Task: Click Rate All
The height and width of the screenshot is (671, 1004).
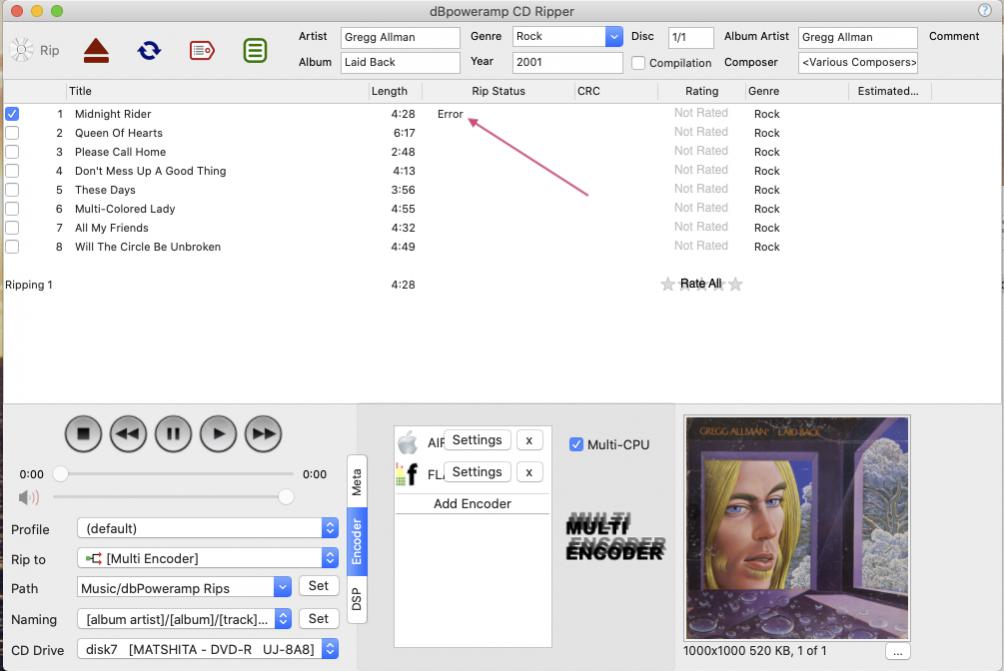Action: 700,284
